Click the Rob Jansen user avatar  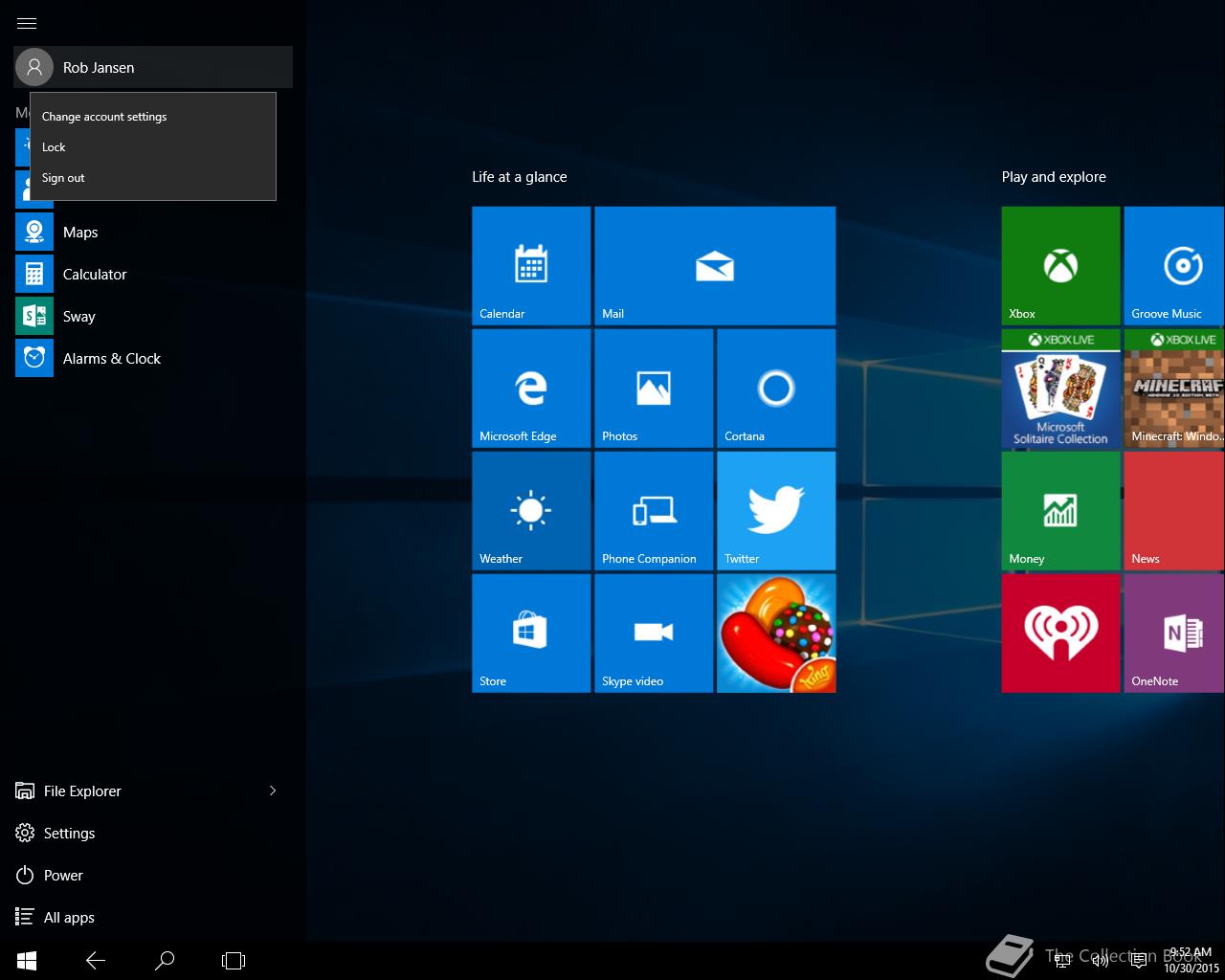click(34, 67)
